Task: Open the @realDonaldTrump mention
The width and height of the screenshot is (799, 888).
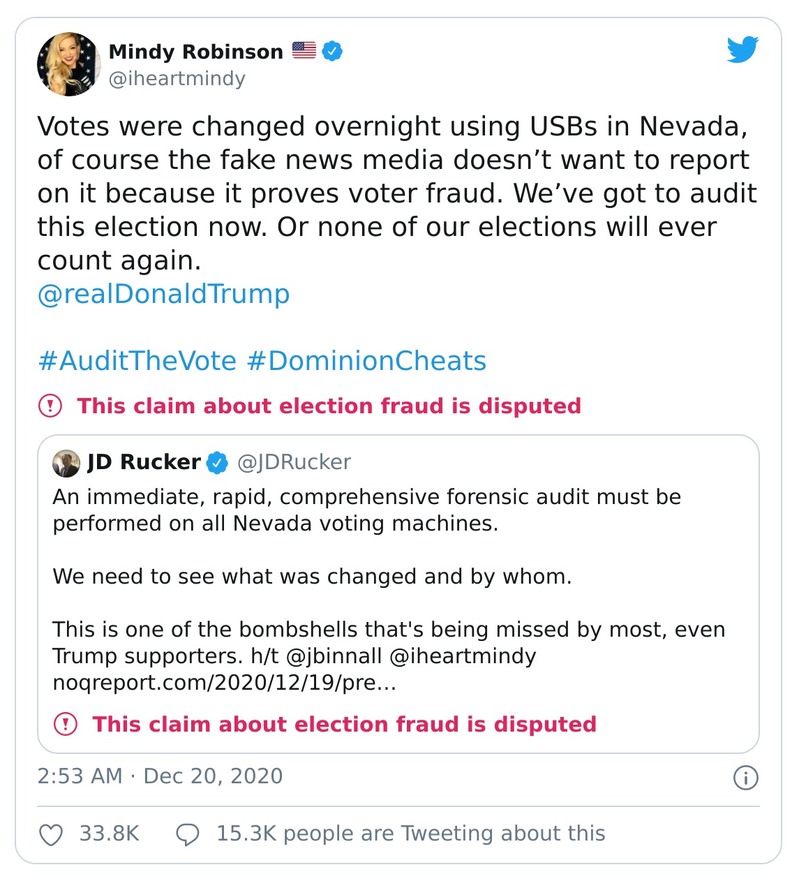Action: tap(163, 294)
